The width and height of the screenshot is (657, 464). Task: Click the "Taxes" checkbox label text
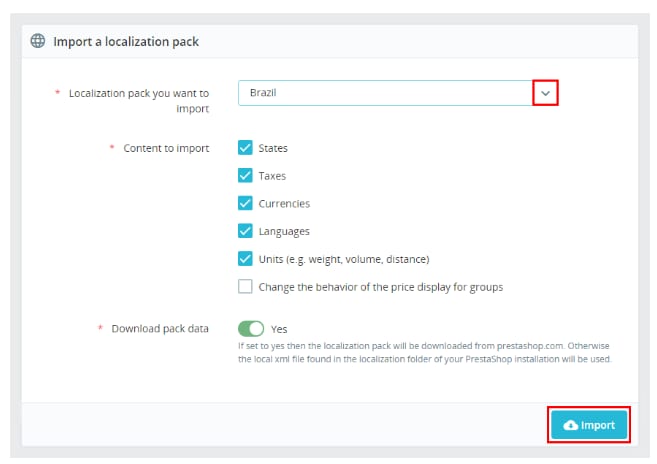tap(272, 176)
